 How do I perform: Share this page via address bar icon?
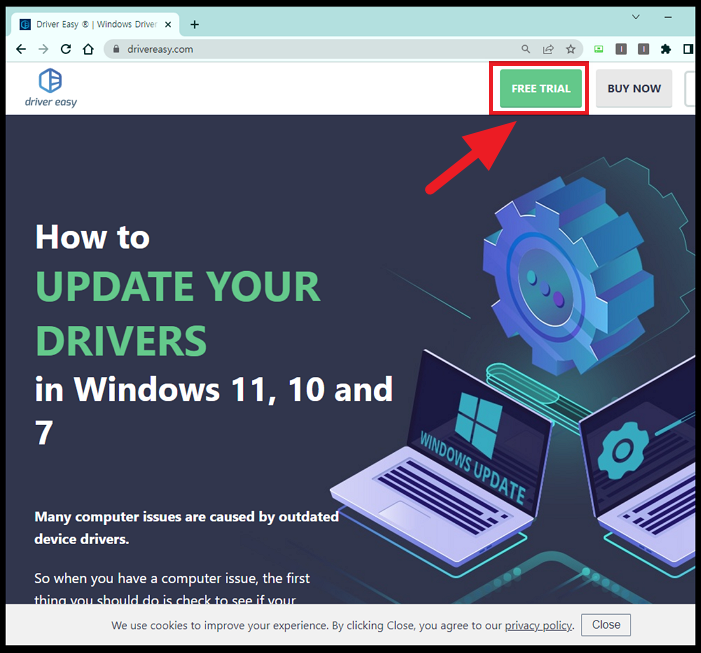tap(548, 49)
